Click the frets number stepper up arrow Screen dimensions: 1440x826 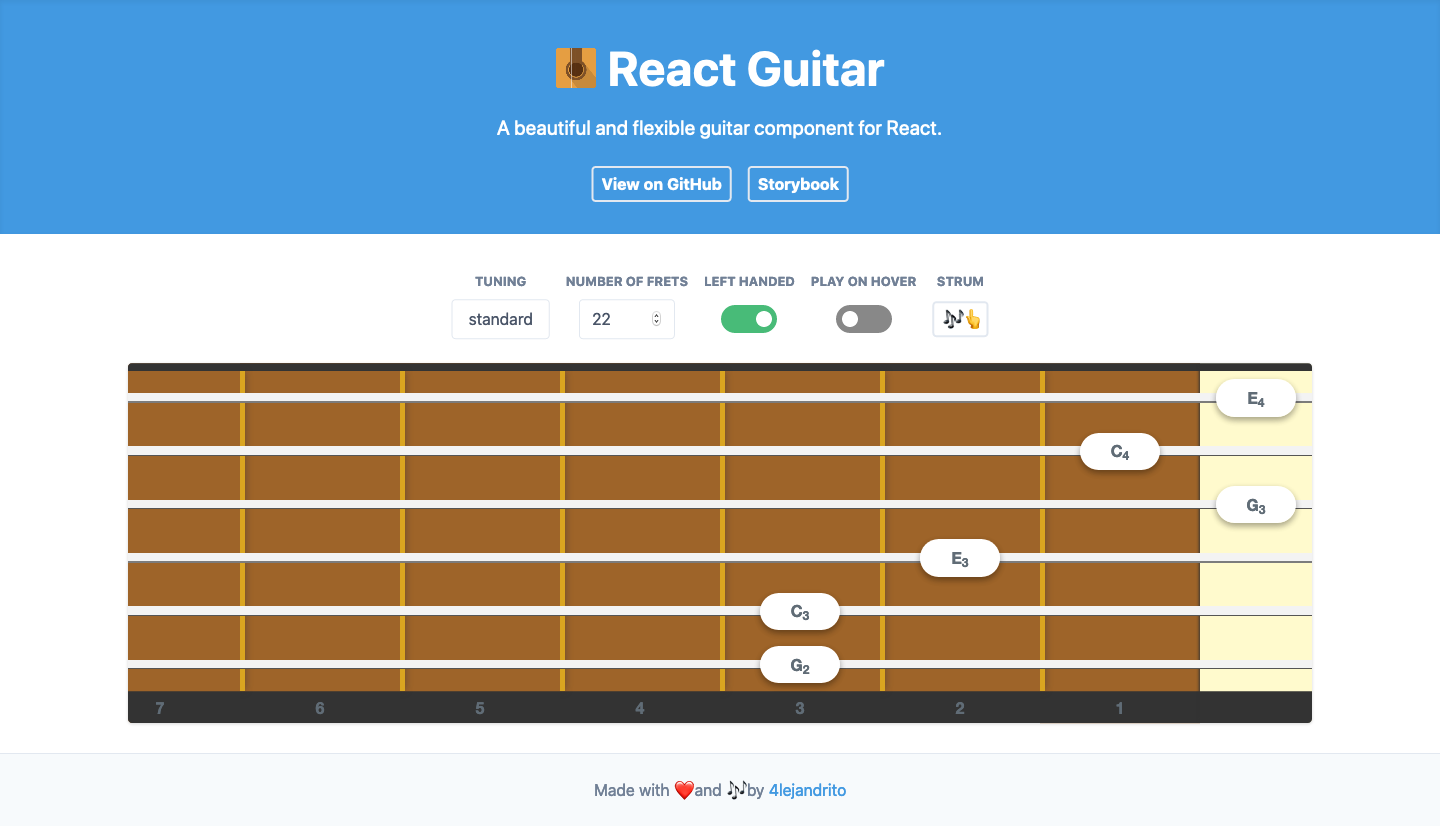[x=657, y=313]
